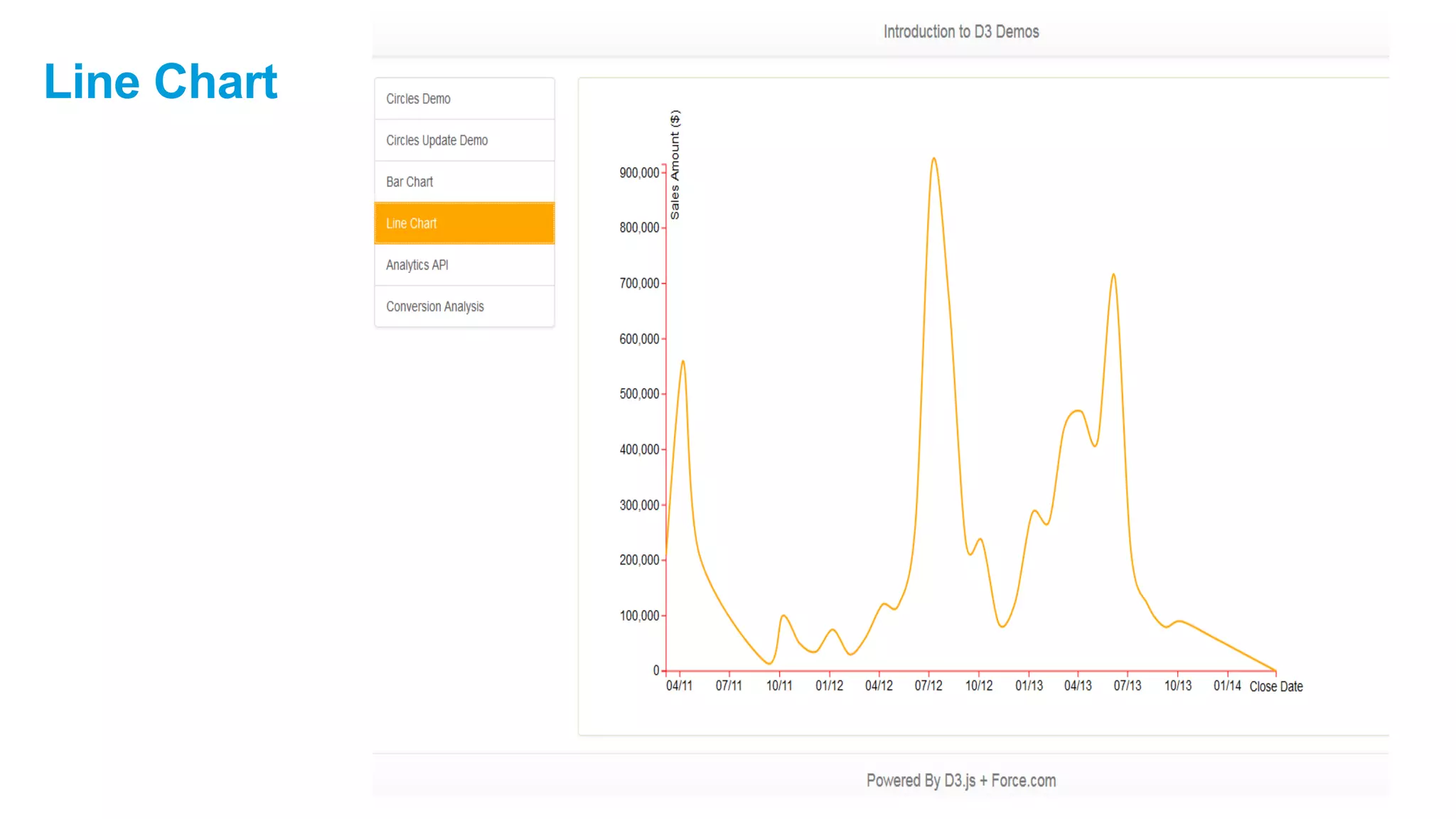The image size is (1456, 819).
Task: Click the 500,000 y-axis label
Action: tap(638, 394)
